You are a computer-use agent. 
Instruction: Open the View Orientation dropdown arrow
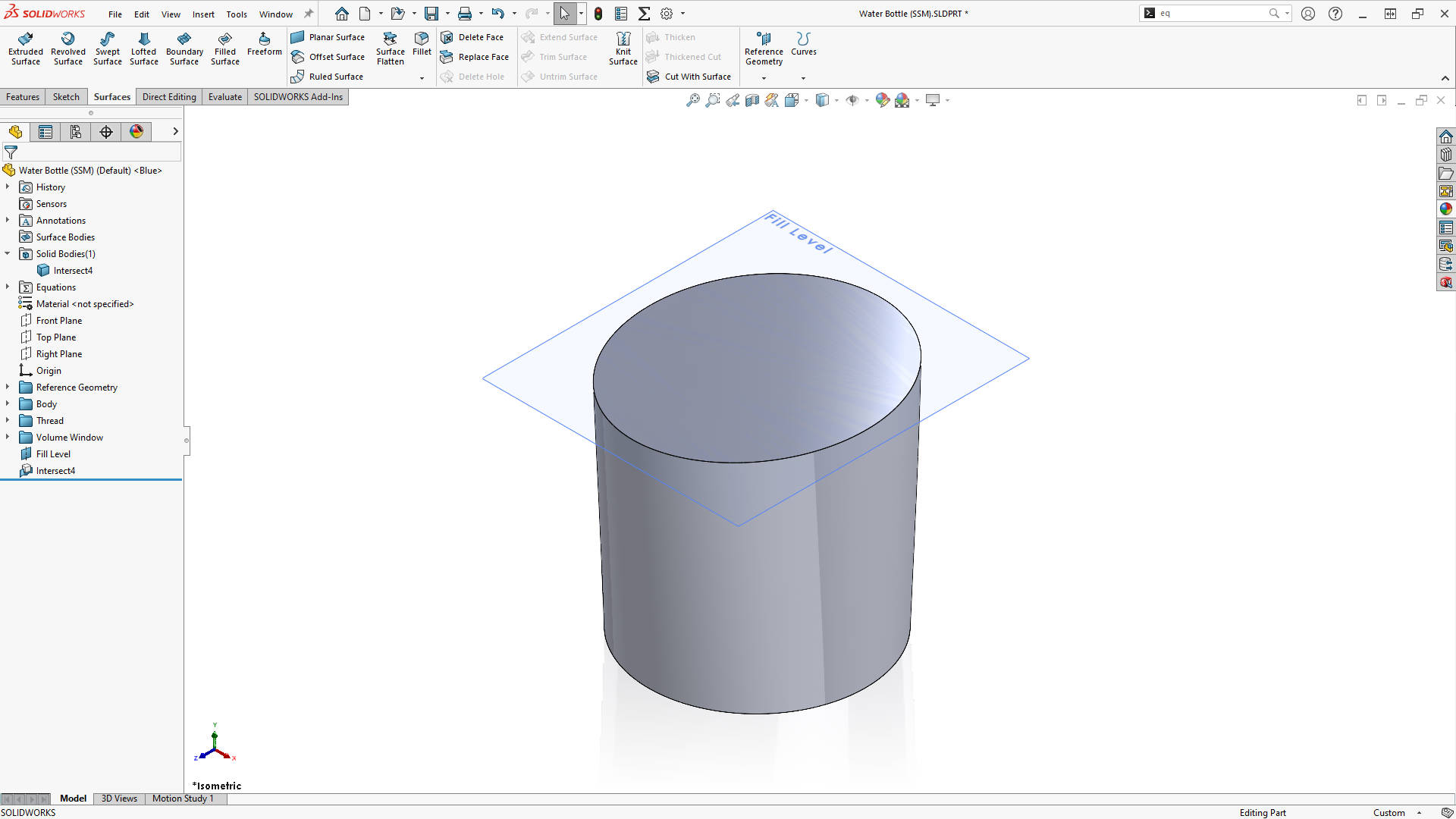(x=837, y=99)
